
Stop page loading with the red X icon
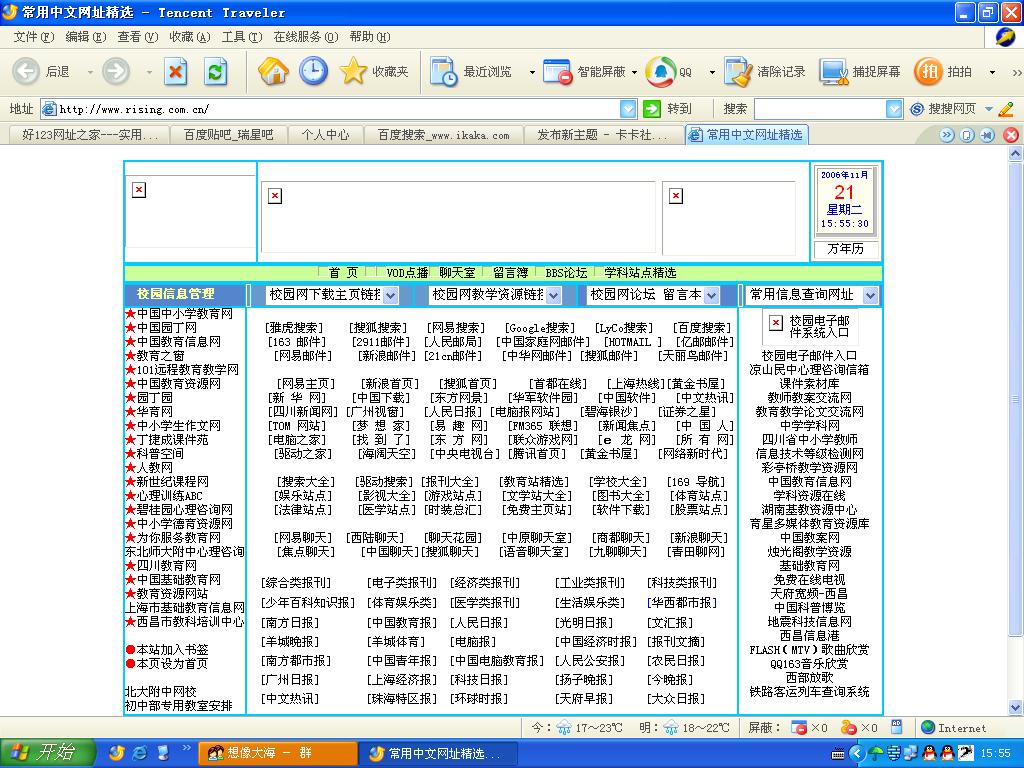(176, 71)
